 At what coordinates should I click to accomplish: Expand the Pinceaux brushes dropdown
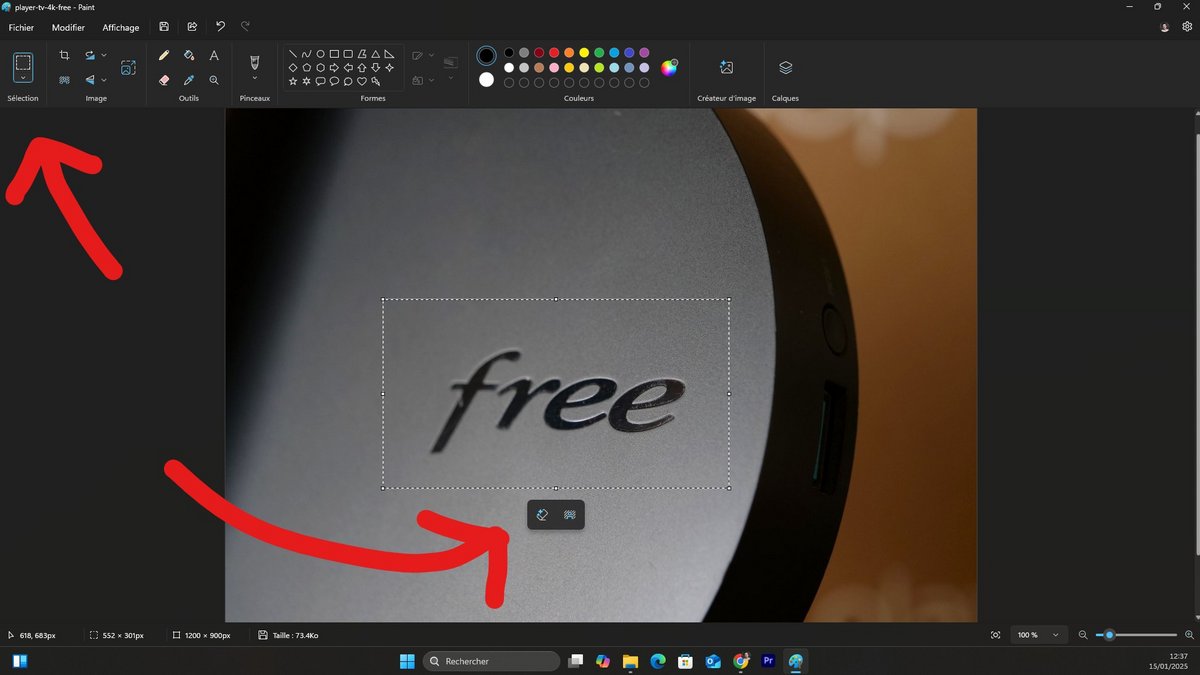click(254, 78)
